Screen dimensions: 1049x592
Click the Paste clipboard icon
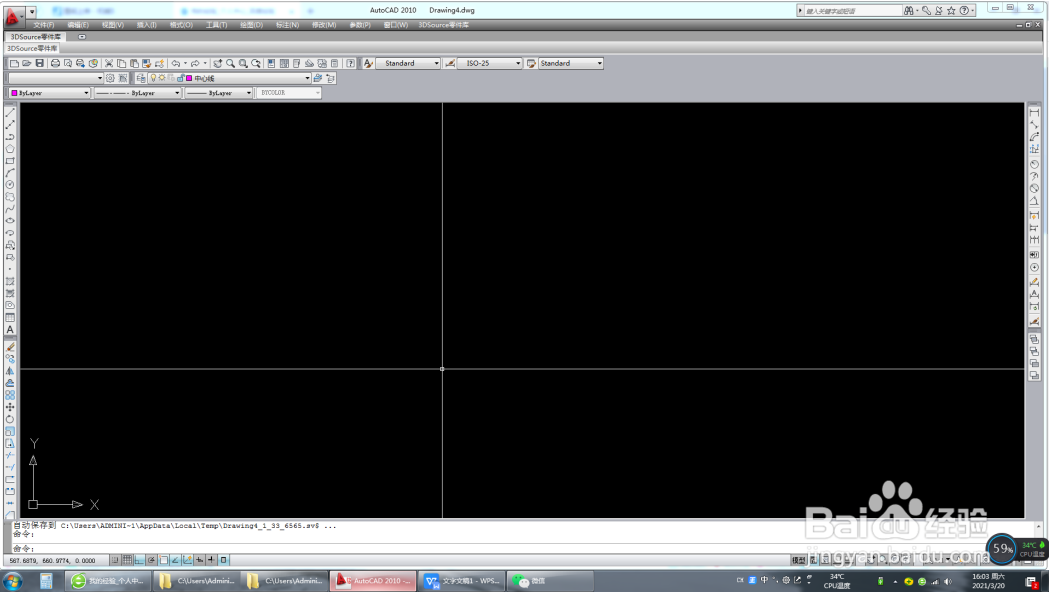pos(134,64)
